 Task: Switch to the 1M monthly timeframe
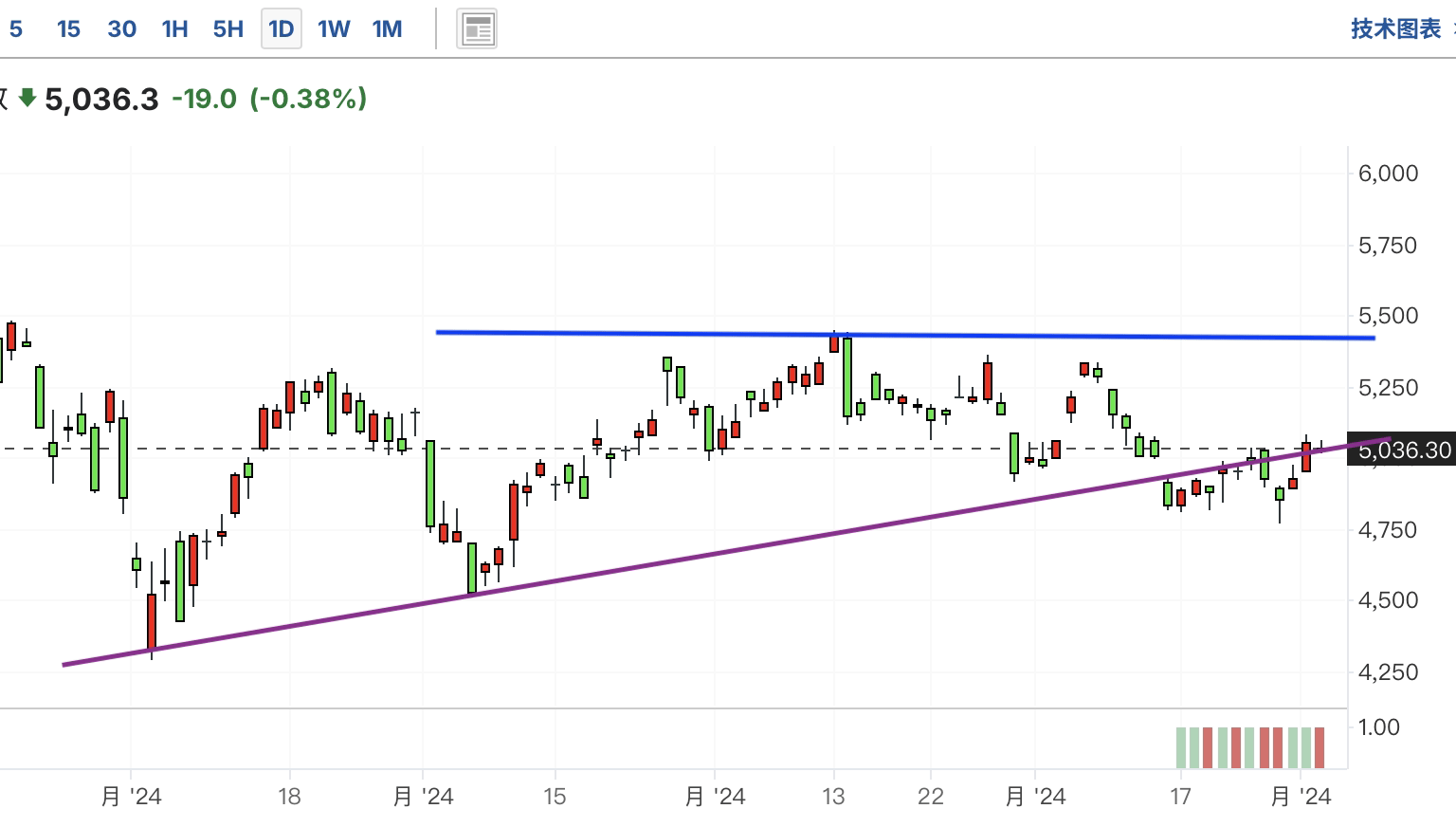[387, 29]
